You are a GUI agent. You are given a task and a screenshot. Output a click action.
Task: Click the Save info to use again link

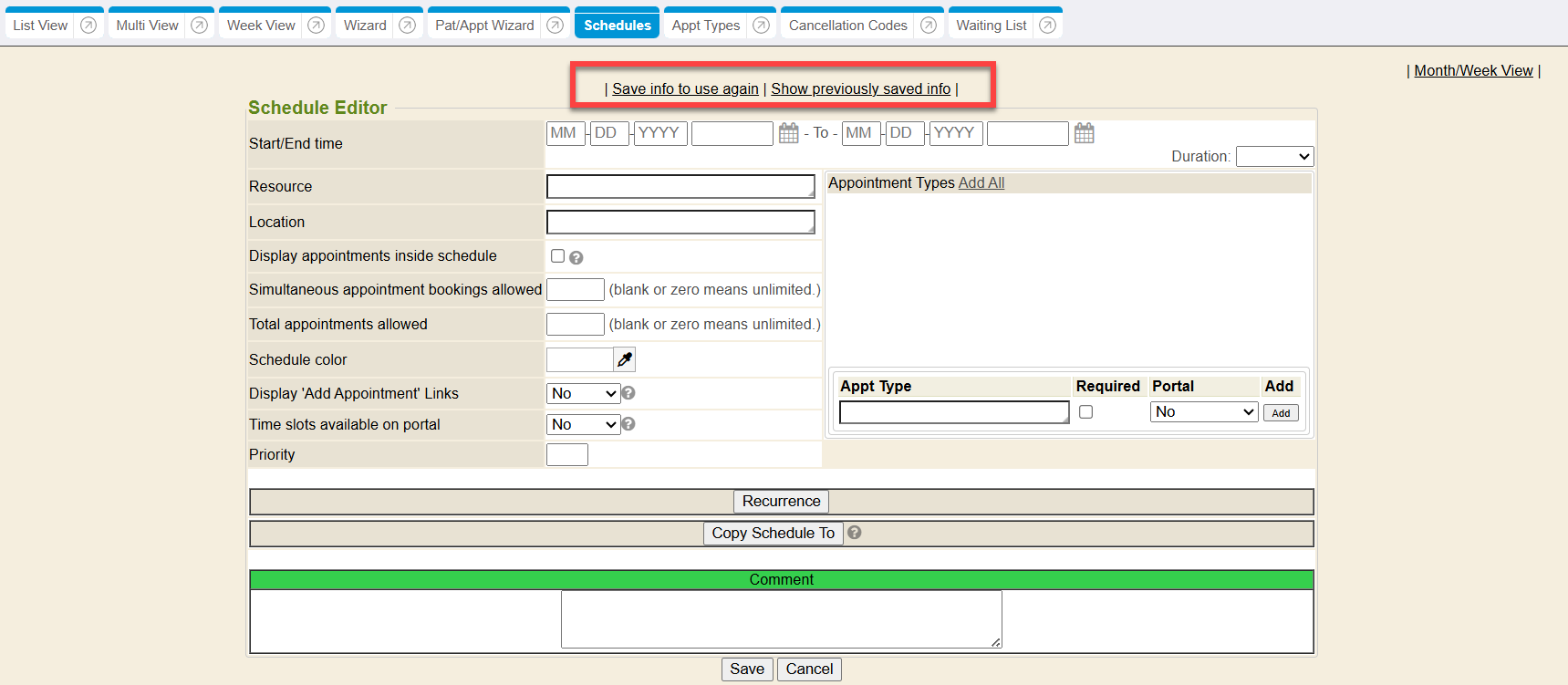[685, 88]
